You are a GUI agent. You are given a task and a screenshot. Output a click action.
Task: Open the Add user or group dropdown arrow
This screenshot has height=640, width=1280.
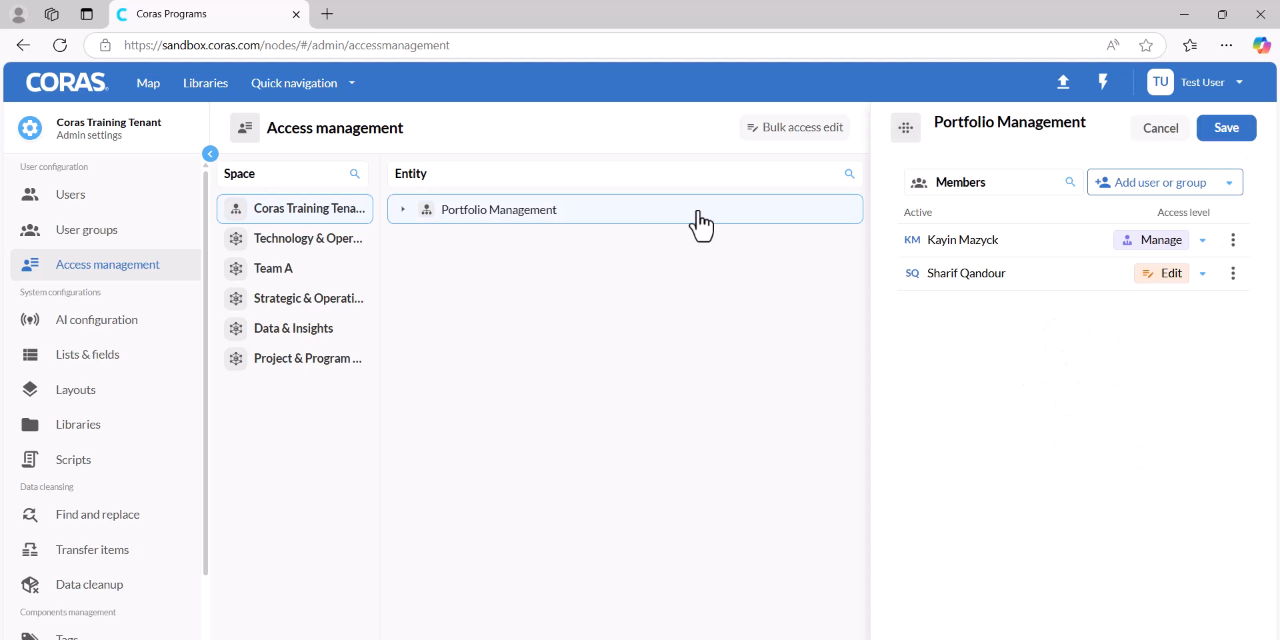click(1229, 183)
